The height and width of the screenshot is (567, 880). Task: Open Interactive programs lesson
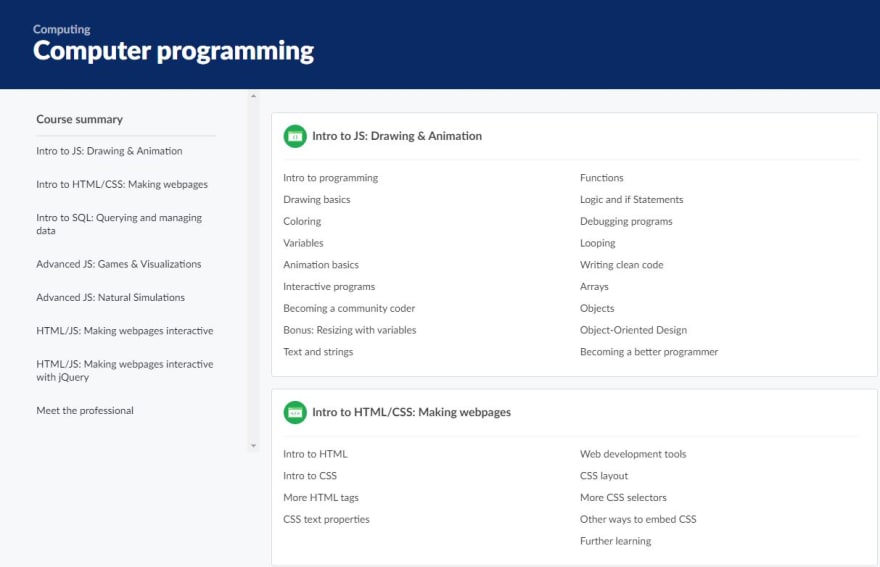coord(329,286)
